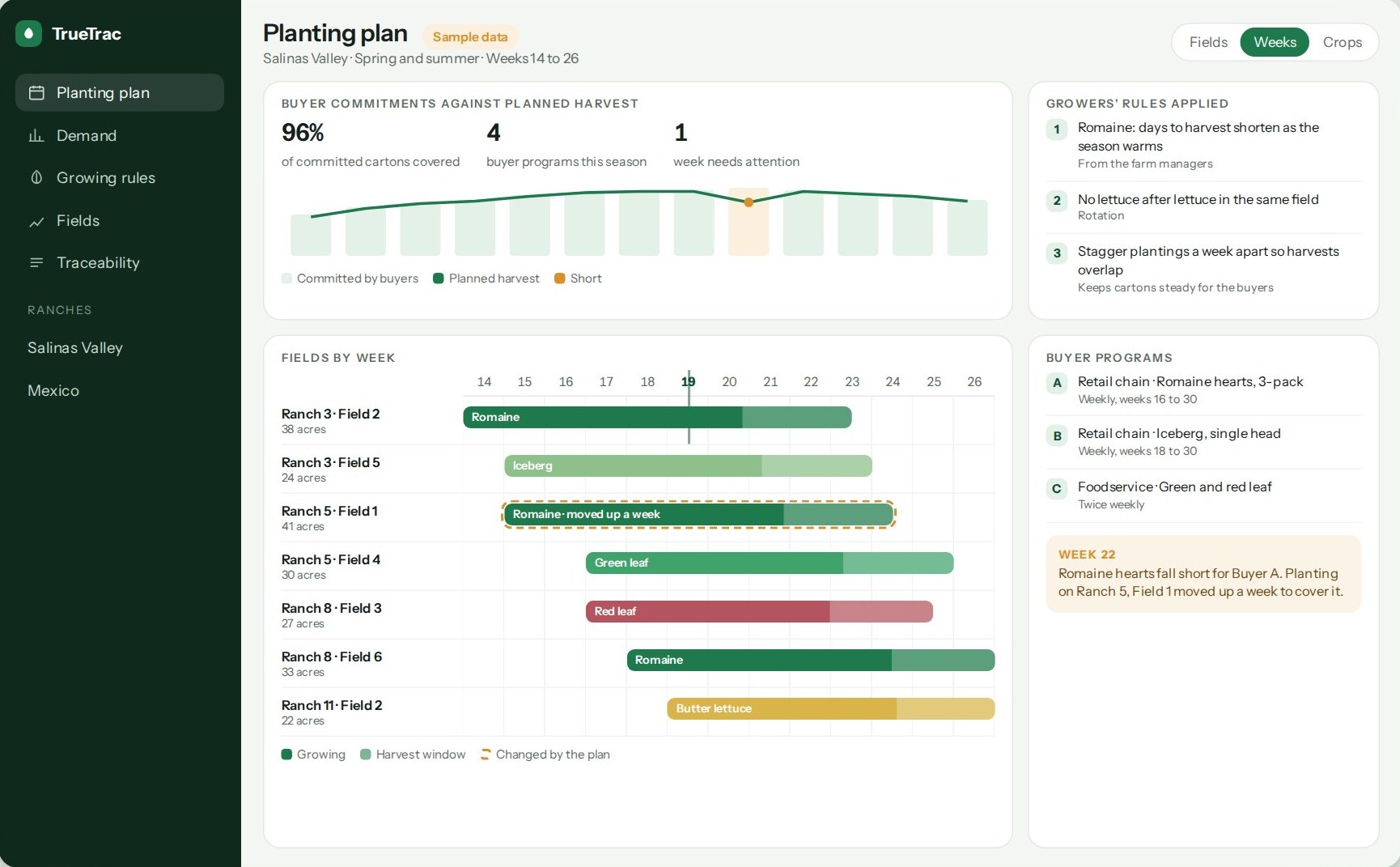The width and height of the screenshot is (1400, 867).
Task: Click the Fields trend line icon
Action: (x=36, y=221)
